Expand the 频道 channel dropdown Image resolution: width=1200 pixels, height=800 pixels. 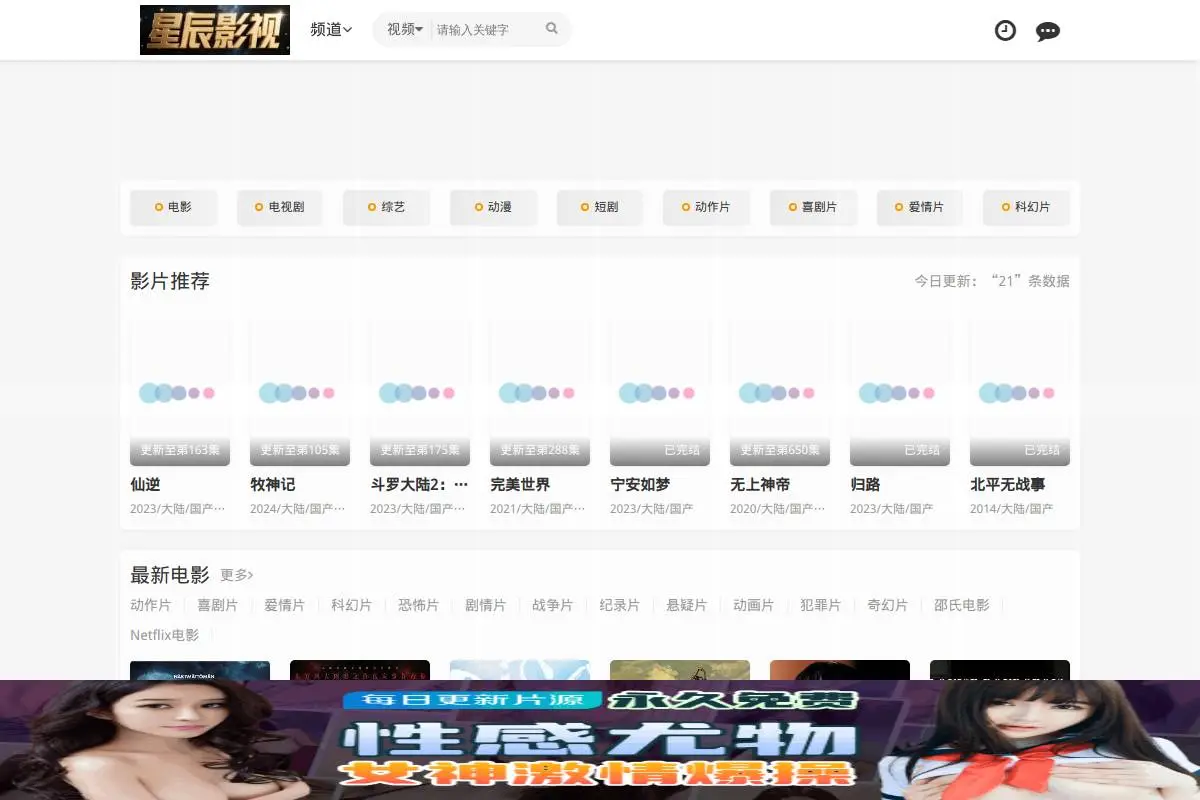coord(331,30)
